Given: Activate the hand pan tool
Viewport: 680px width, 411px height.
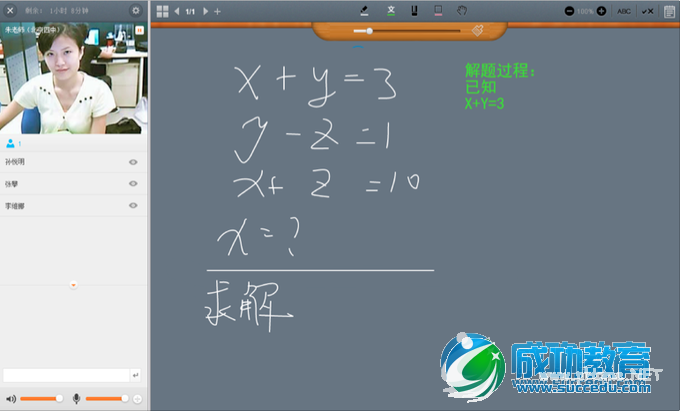Looking at the screenshot, I should (463, 10).
